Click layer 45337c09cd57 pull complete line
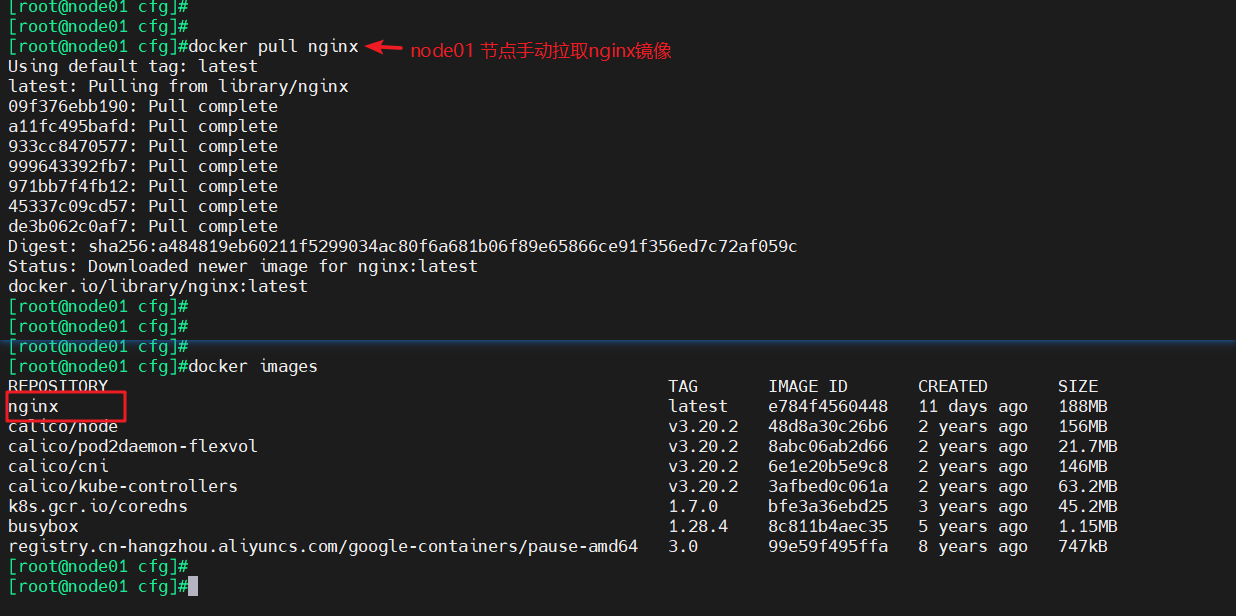 pyautogui.click(x=143, y=206)
